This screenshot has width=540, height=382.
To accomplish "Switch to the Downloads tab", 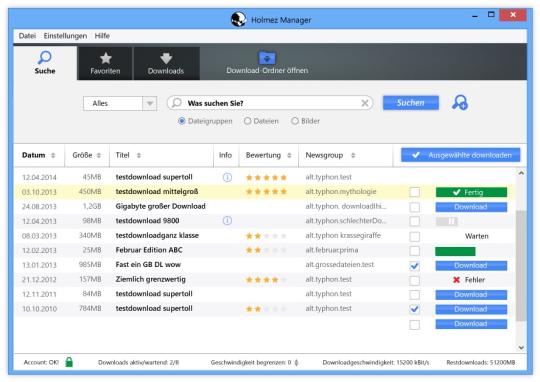I will click(x=166, y=63).
